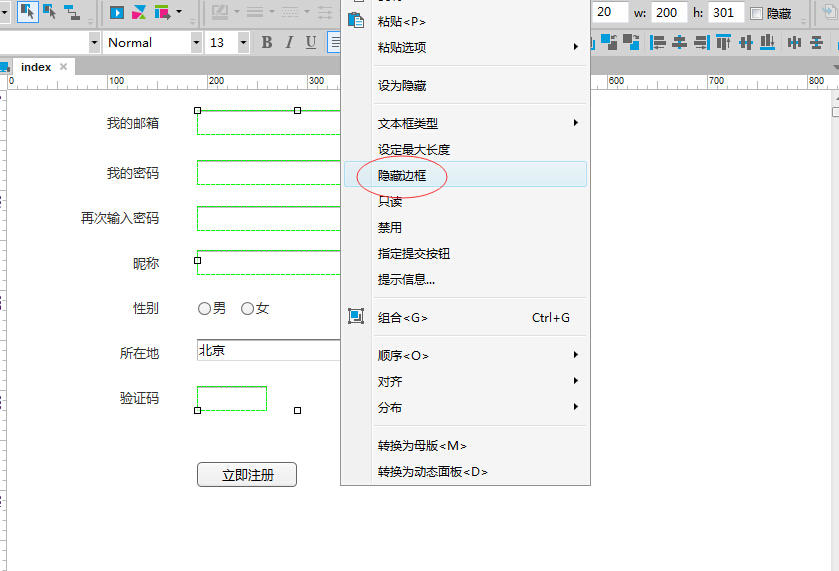This screenshot has height=571, width=839.
Task: Select the 男 radio button
Action: (205, 309)
